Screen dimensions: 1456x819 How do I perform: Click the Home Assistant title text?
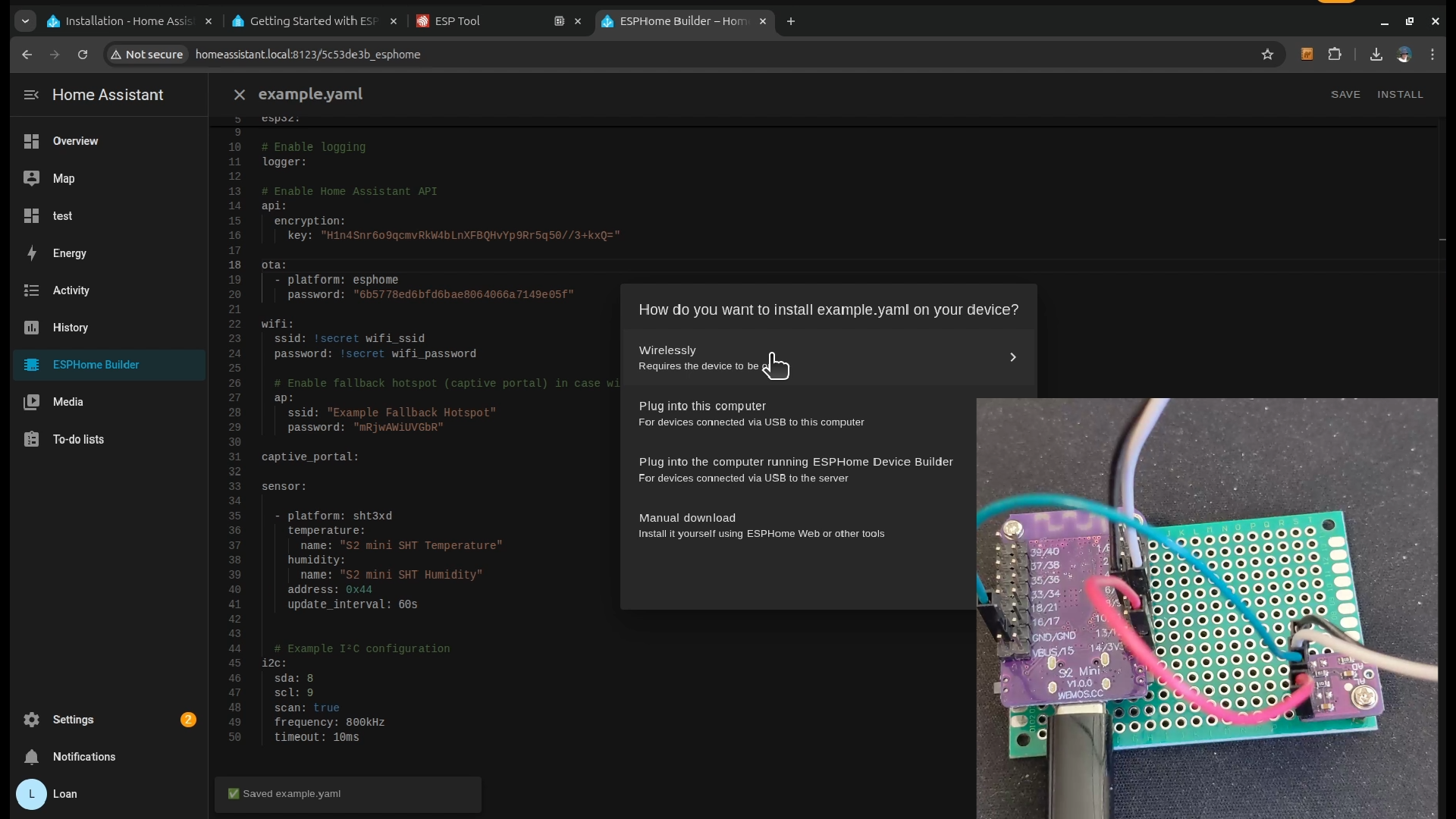tap(108, 95)
